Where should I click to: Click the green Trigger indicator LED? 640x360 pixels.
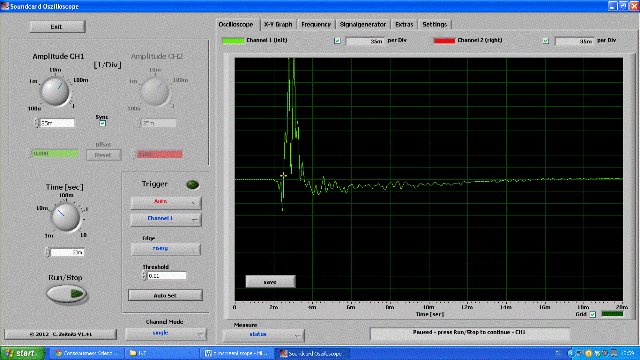(x=193, y=185)
